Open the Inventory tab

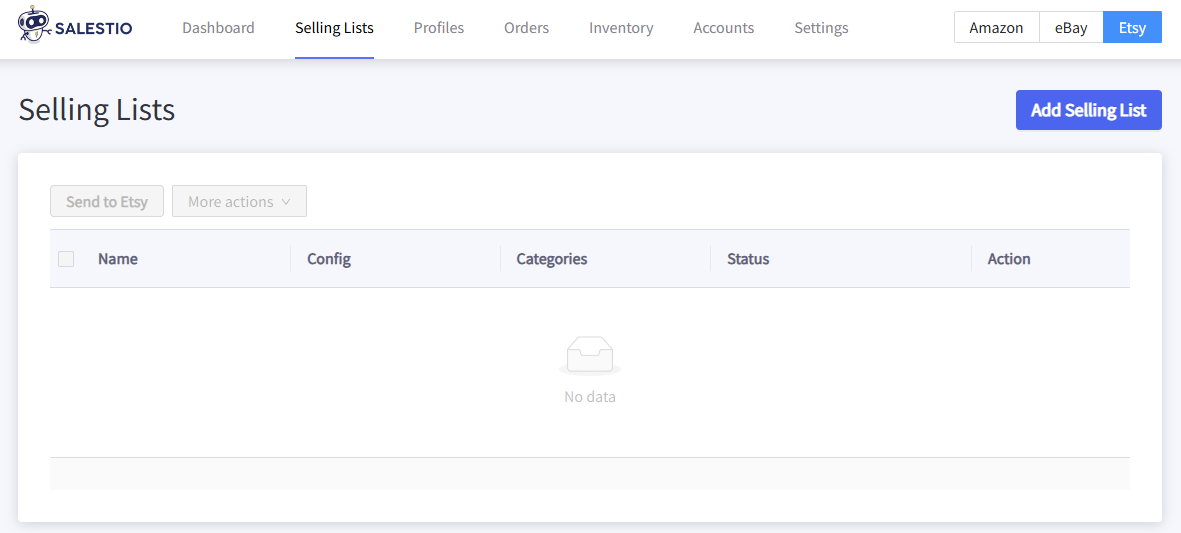coord(621,28)
